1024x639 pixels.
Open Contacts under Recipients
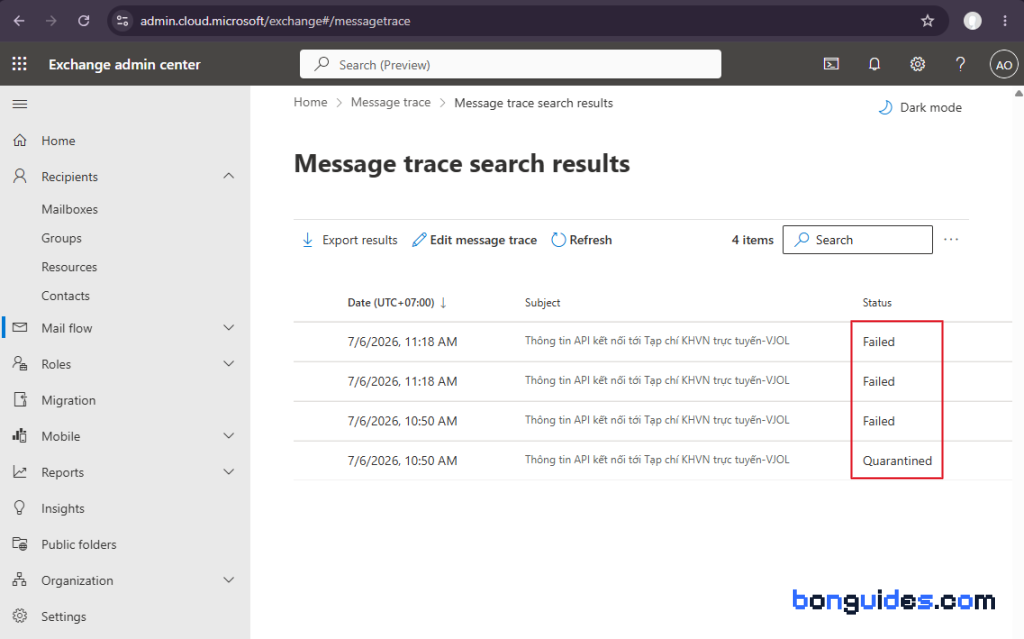[x=65, y=295]
